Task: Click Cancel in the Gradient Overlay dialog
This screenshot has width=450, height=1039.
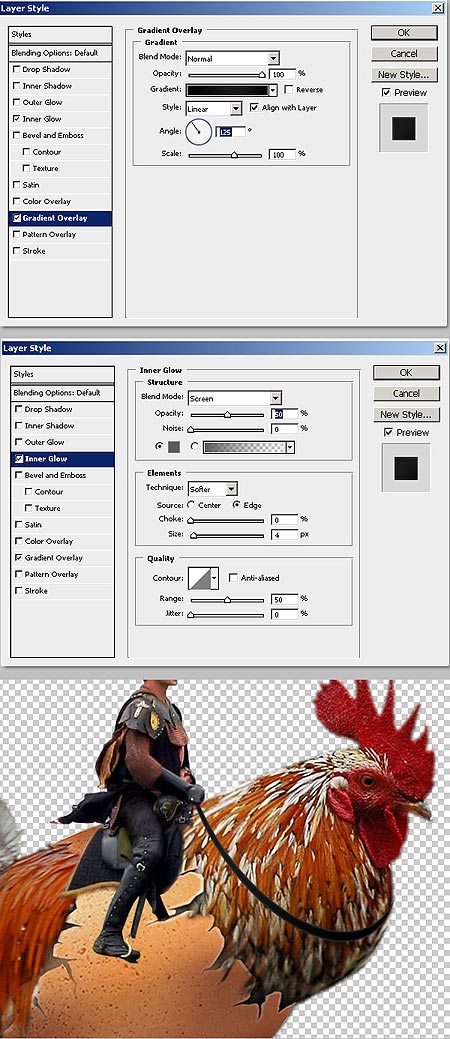Action: coord(404,54)
